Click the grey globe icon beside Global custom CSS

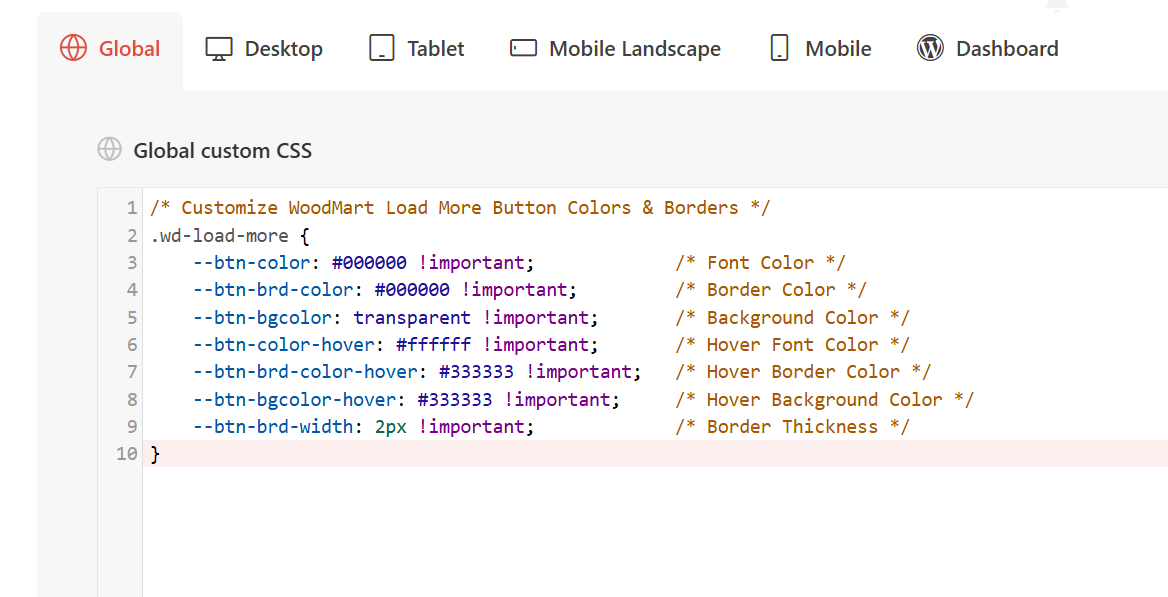click(110, 149)
